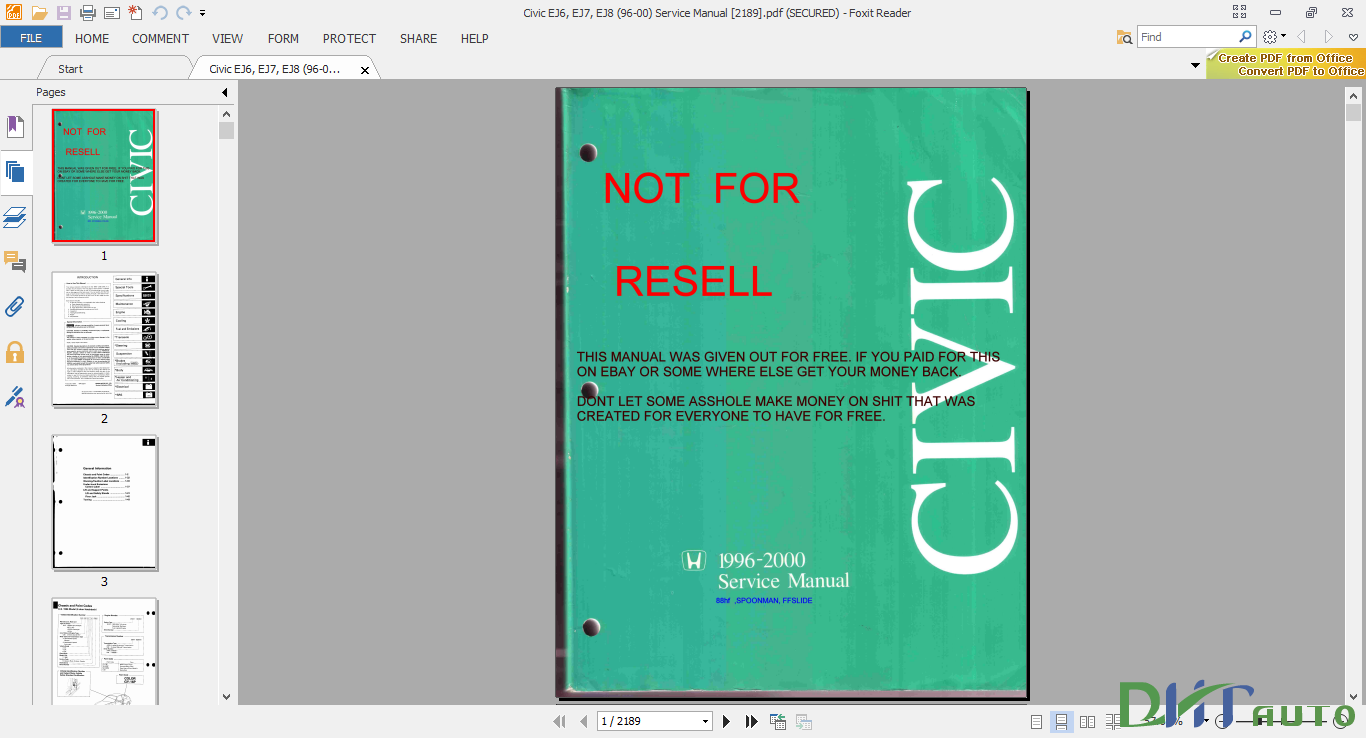Go to the next page

pos(727,721)
